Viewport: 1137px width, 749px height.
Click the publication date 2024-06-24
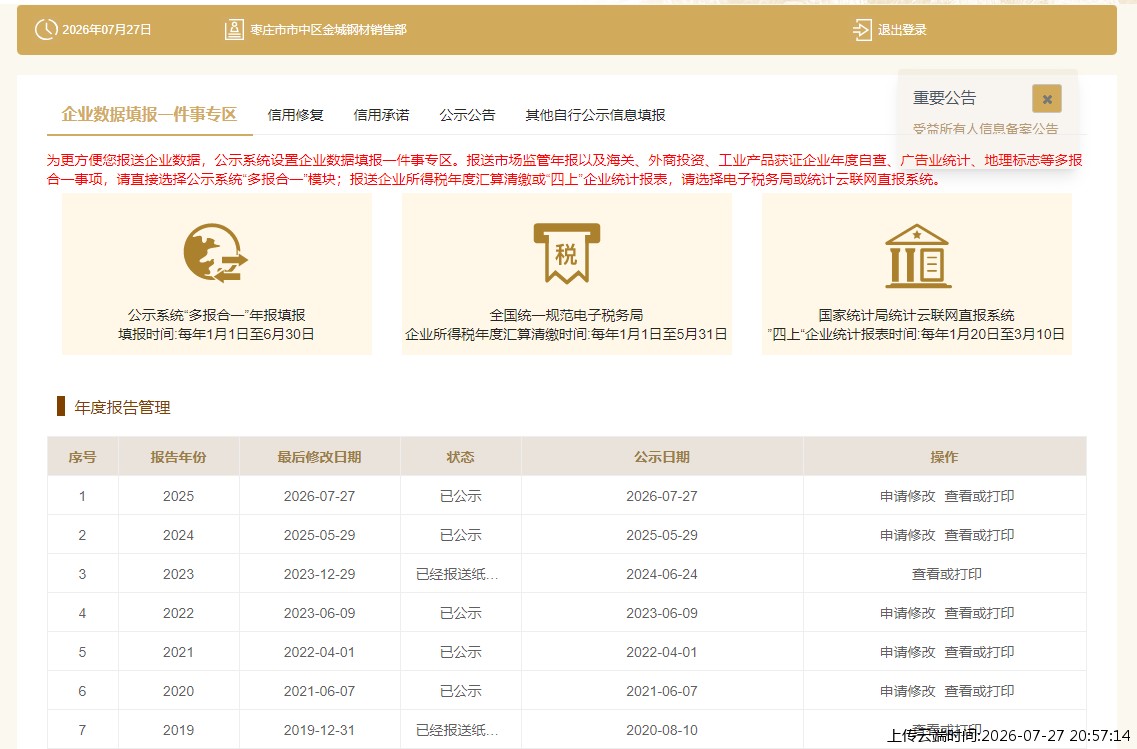662,574
